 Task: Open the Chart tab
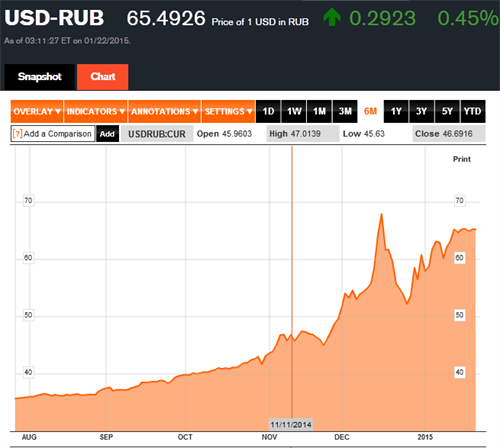[x=103, y=77]
